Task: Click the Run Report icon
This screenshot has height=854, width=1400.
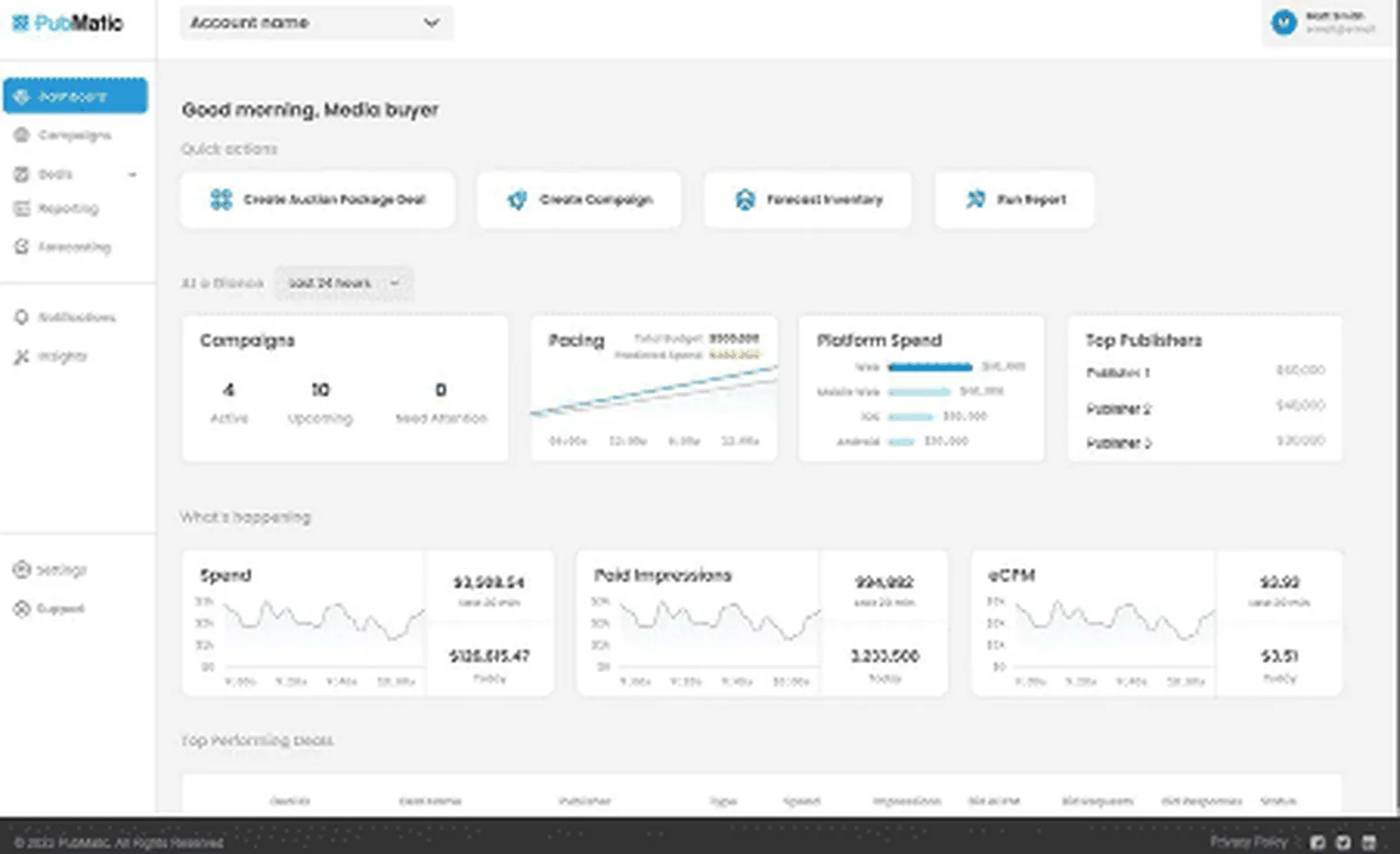Action: (x=975, y=199)
